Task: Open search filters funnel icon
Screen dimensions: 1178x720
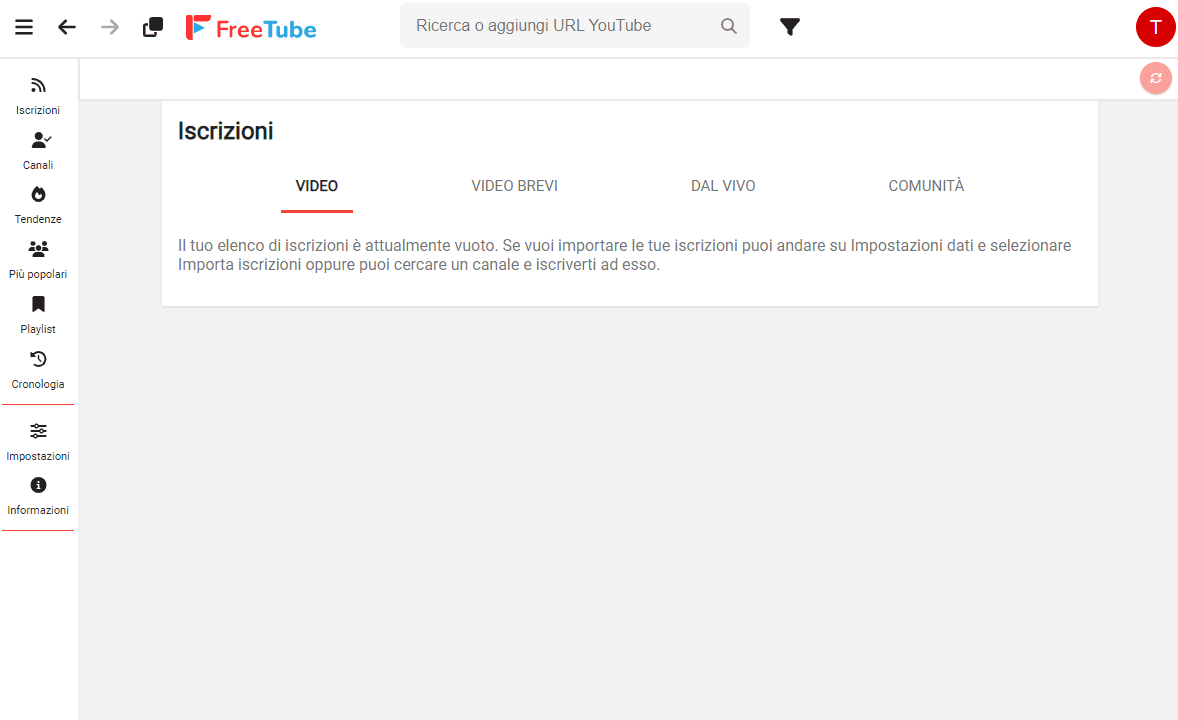Action: (790, 27)
